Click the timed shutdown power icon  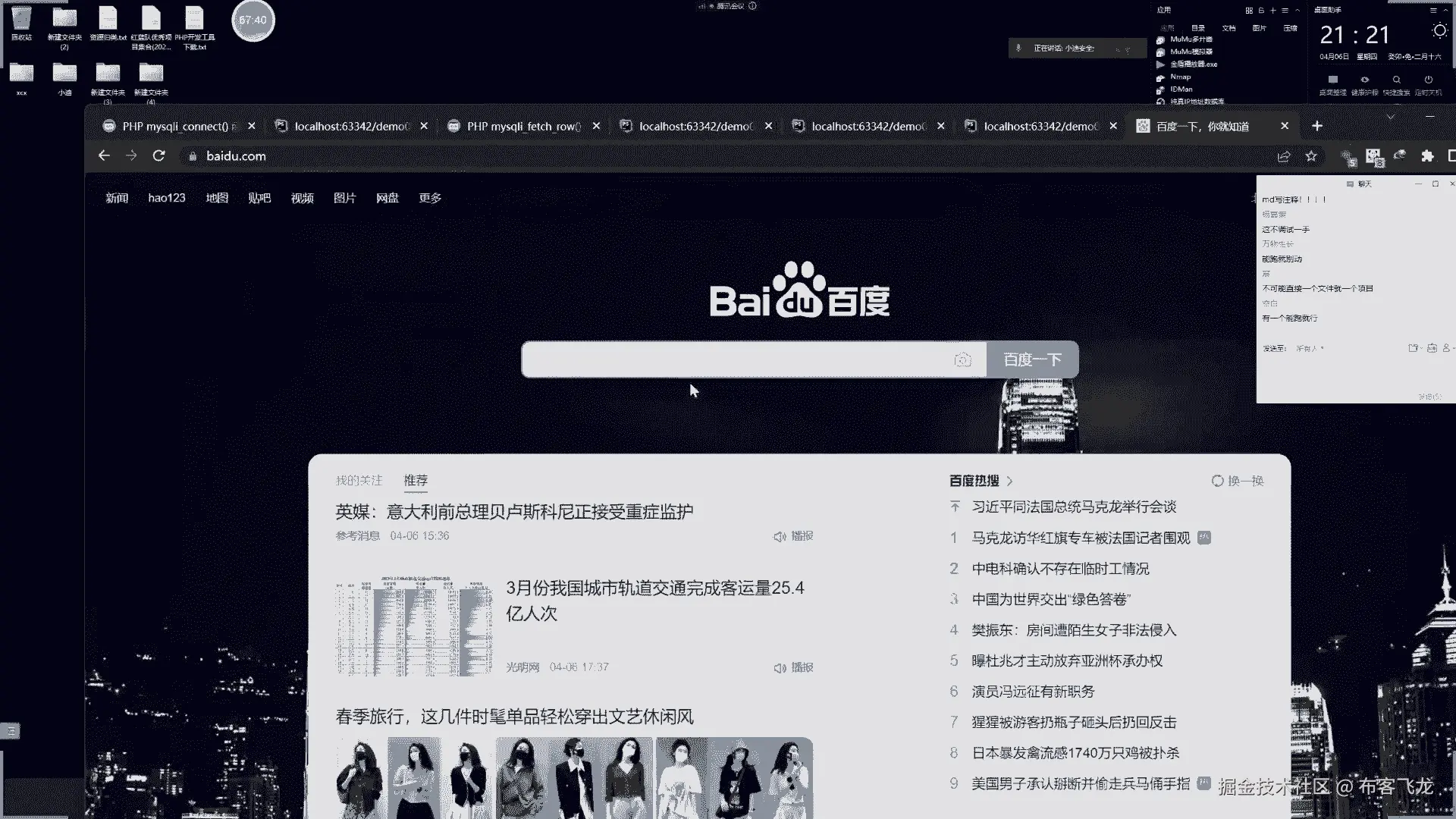tap(1429, 80)
